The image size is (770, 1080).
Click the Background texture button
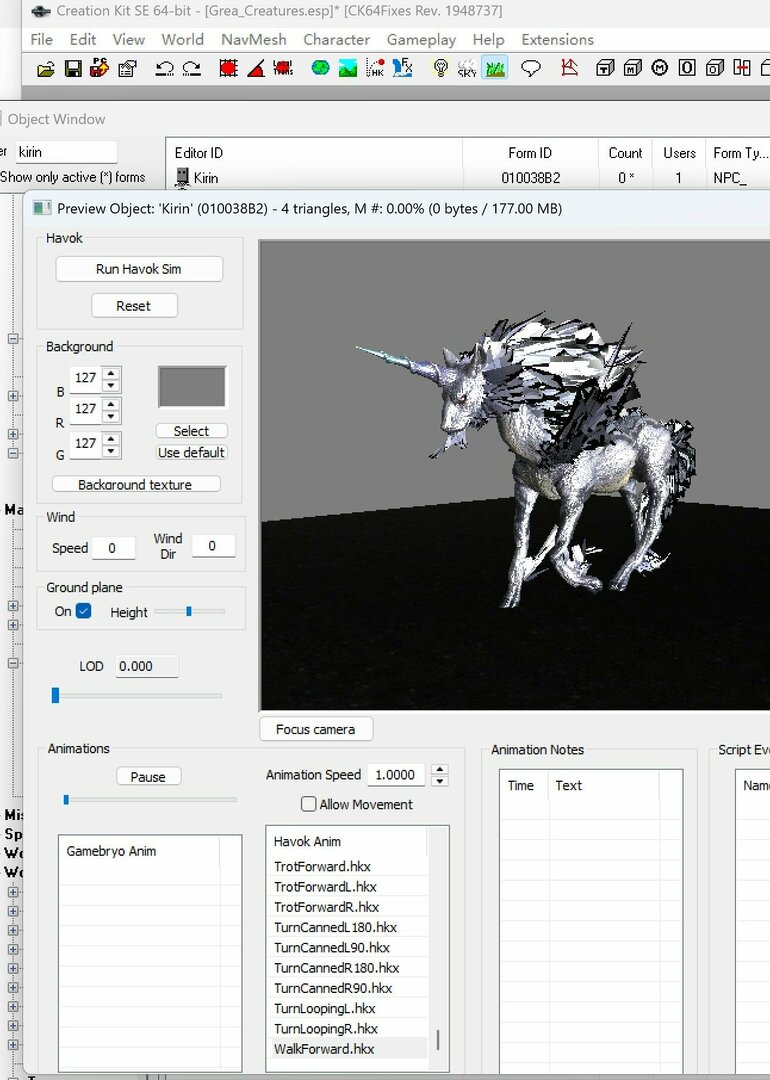136,484
